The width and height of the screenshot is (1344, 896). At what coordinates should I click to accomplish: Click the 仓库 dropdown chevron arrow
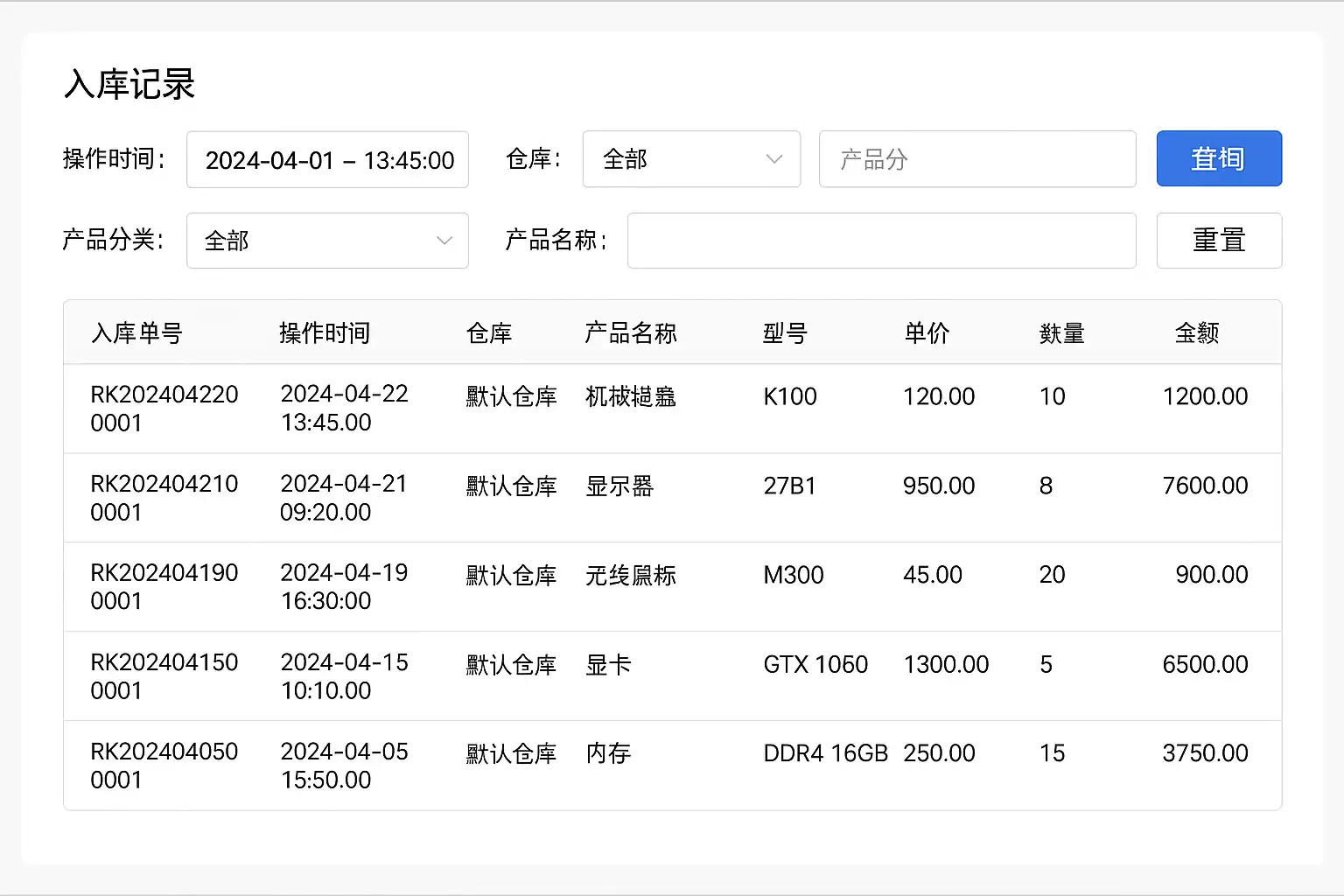[773, 159]
